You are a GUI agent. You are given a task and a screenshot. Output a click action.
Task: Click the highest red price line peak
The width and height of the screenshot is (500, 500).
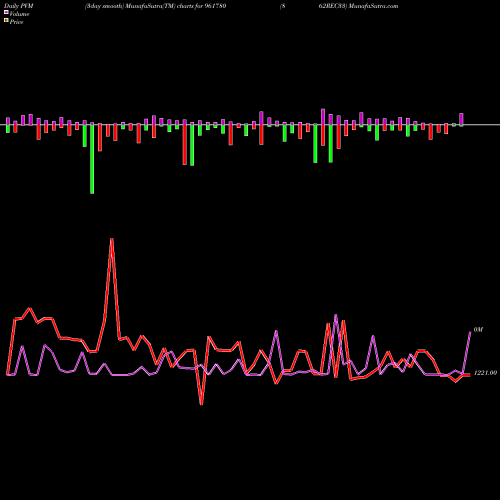[112, 239]
